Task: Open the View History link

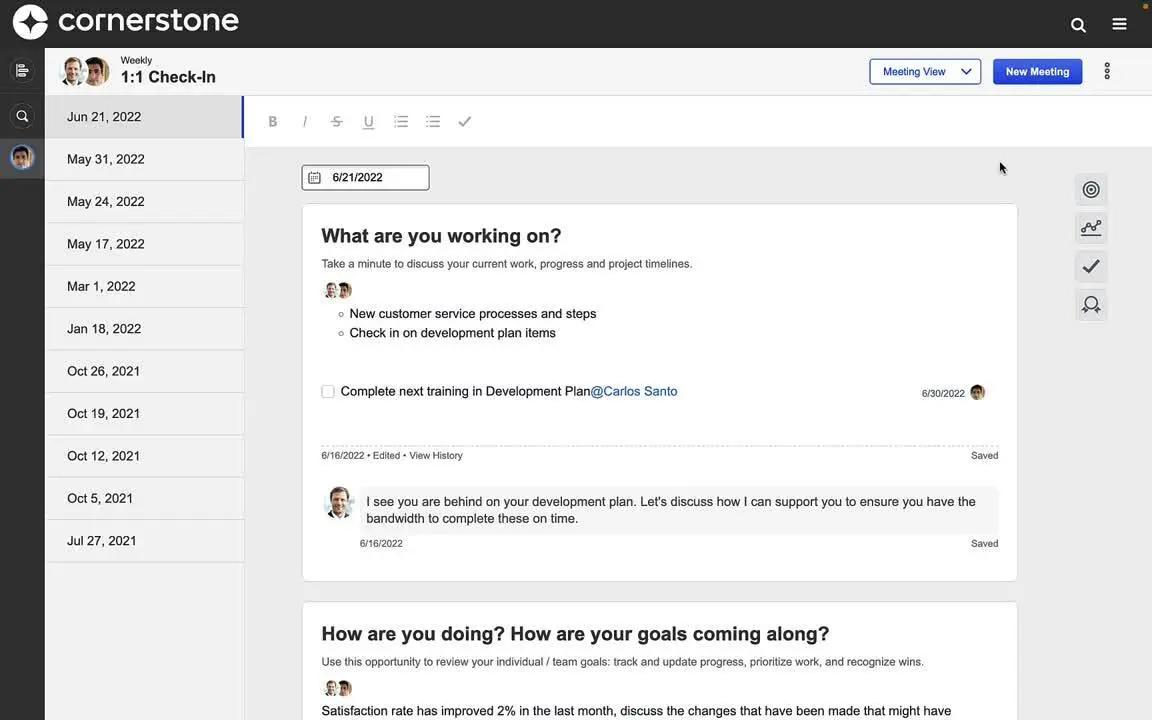Action: coord(436,454)
